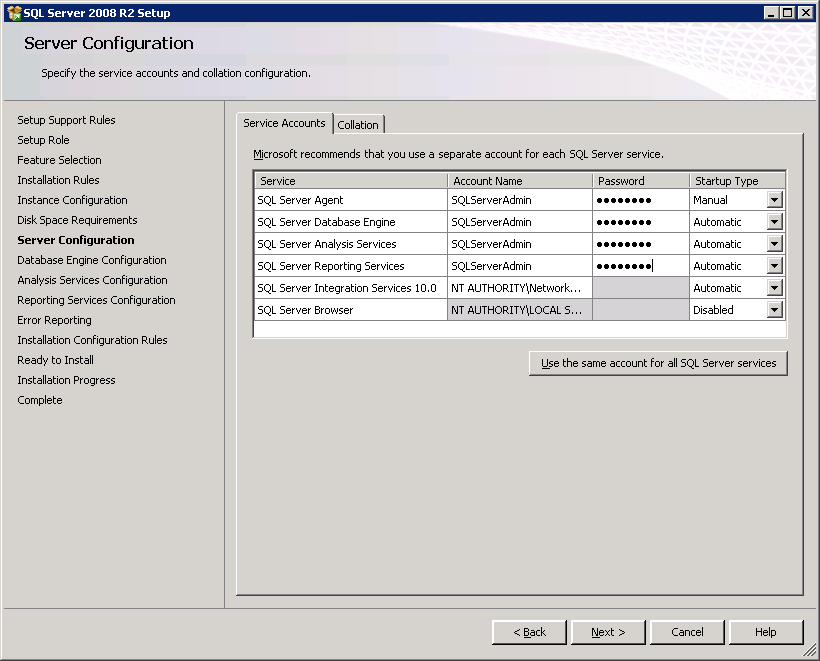Click Ready to Install step in sidebar
The width and height of the screenshot is (820, 661).
click(55, 360)
